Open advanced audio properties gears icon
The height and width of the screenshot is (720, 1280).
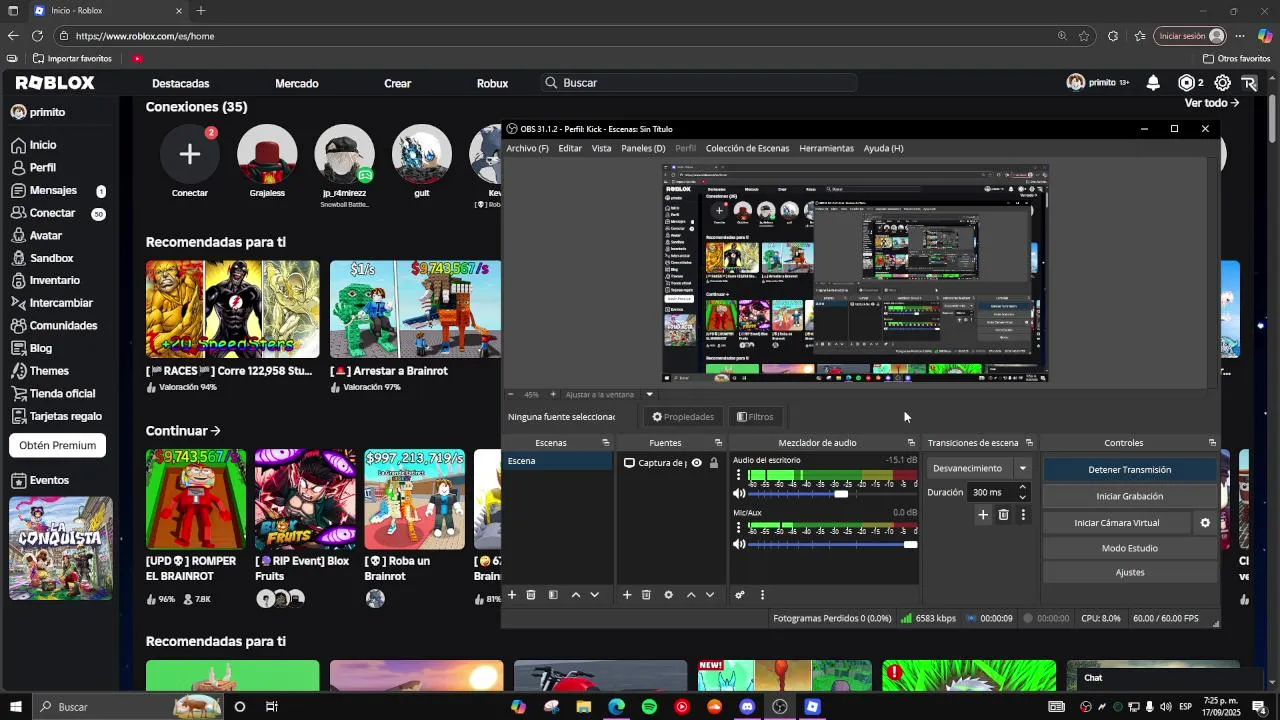[x=740, y=595]
